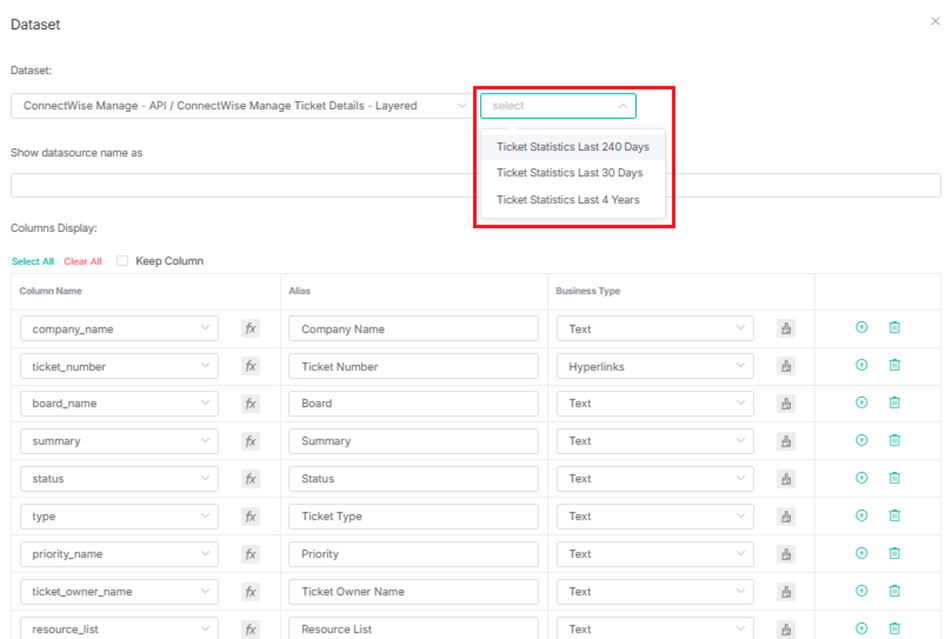This screenshot has width=952, height=639.
Task: Move ticket_owner_name row up
Action: [861, 591]
